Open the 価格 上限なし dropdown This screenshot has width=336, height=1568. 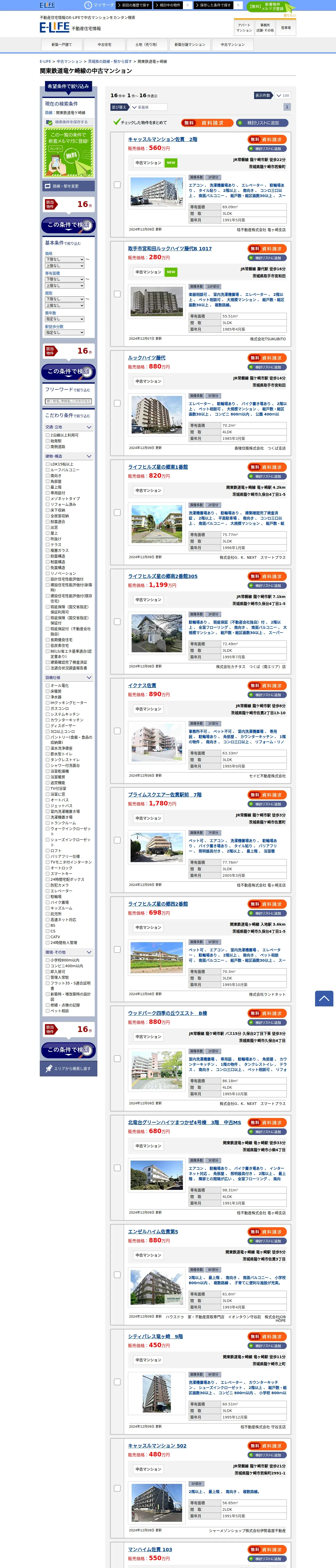(65, 266)
